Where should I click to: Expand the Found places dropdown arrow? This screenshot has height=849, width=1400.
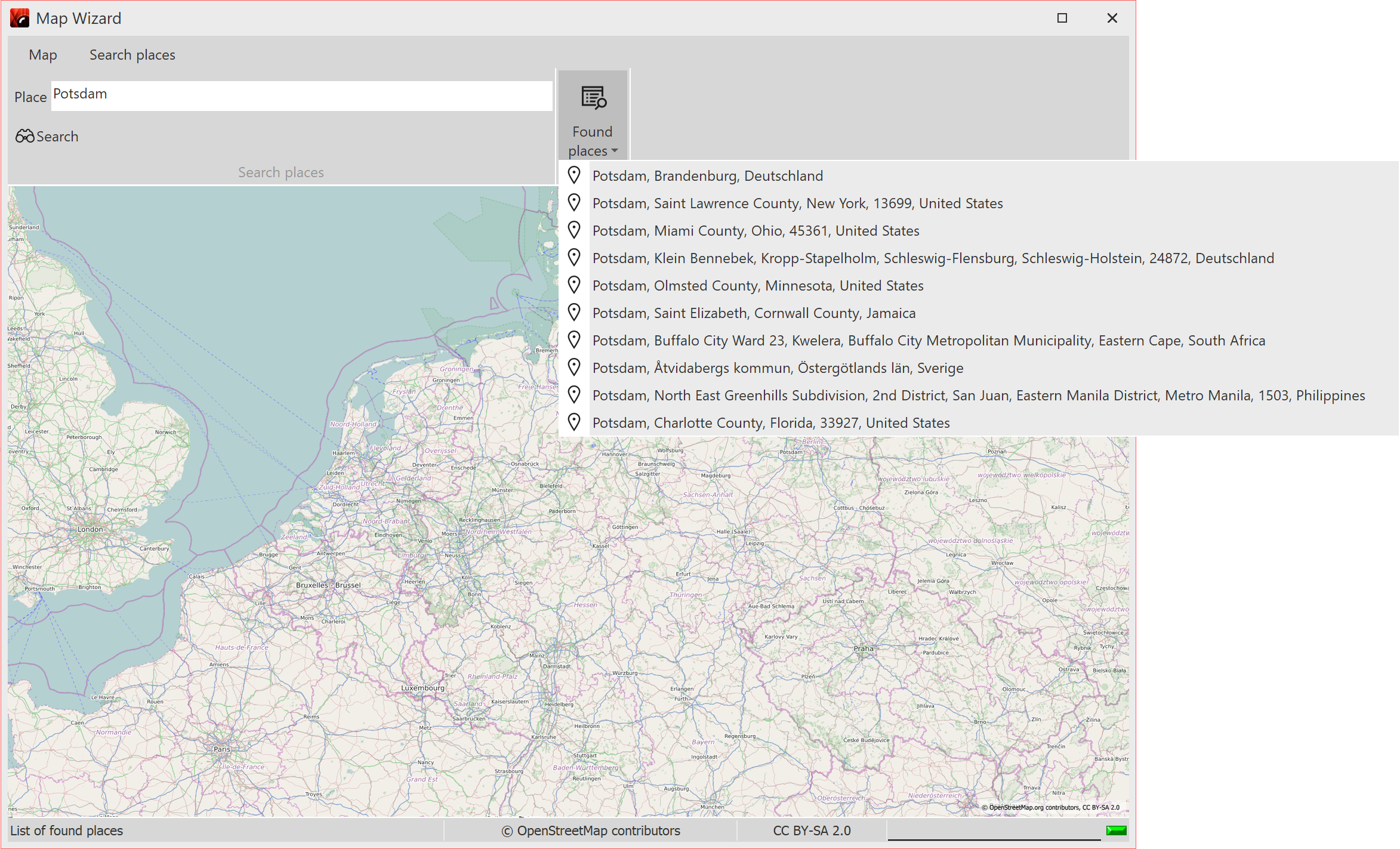[615, 152]
